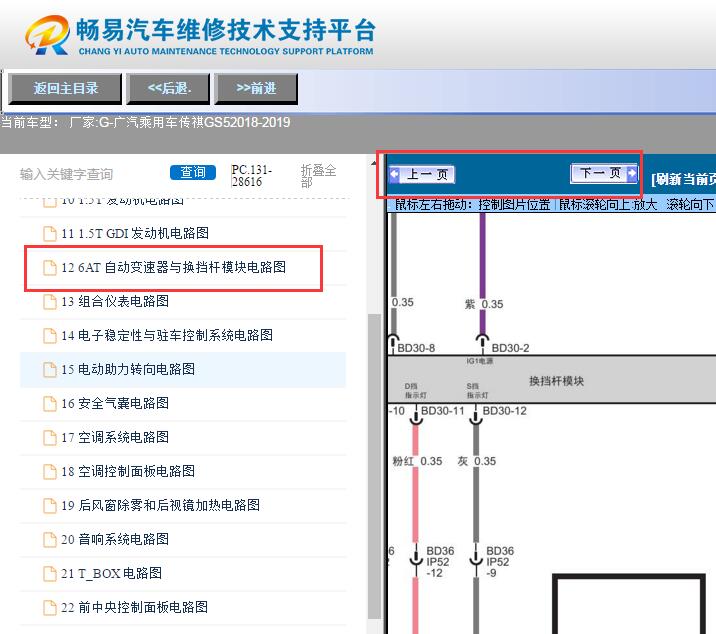This screenshot has height=634, width=716.
Task: Click the scrollbar up arrow above the sidebar
Action: click(374, 162)
